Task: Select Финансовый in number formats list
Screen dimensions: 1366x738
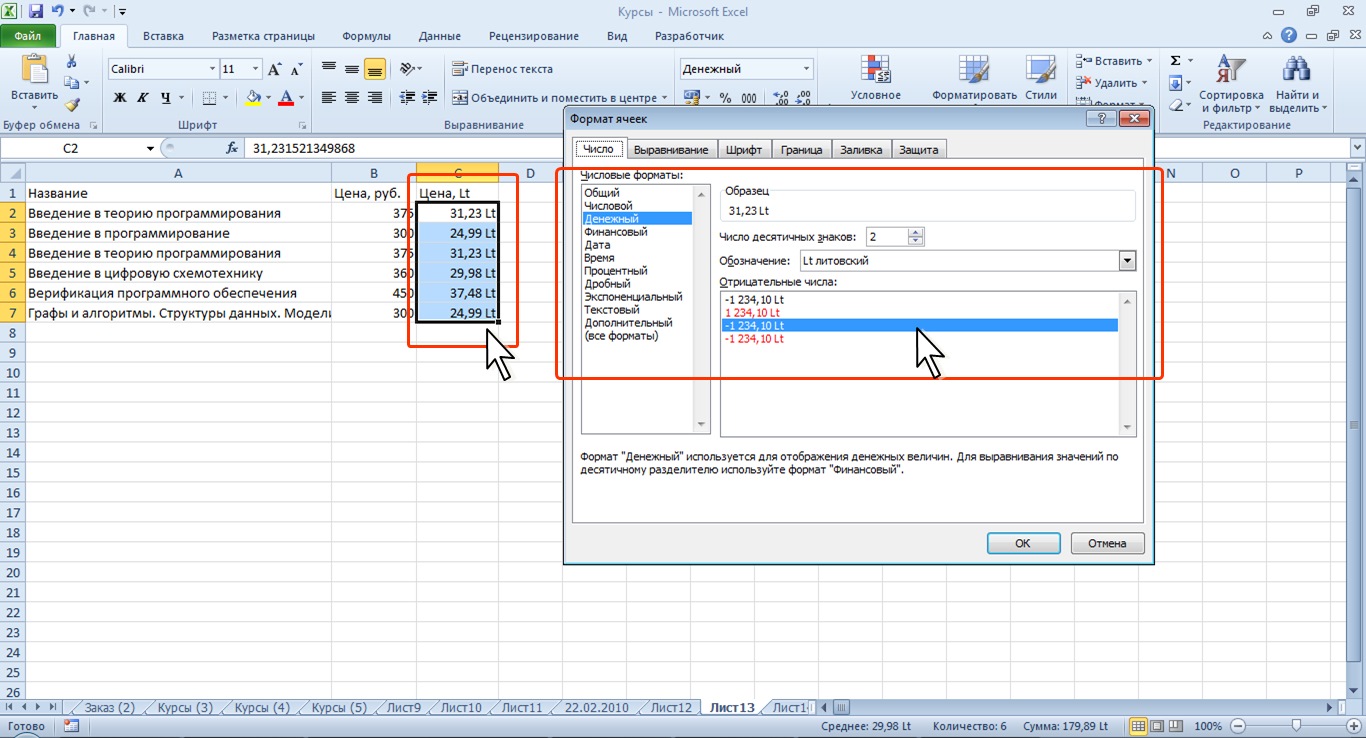Action: click(x=615, y=232)
